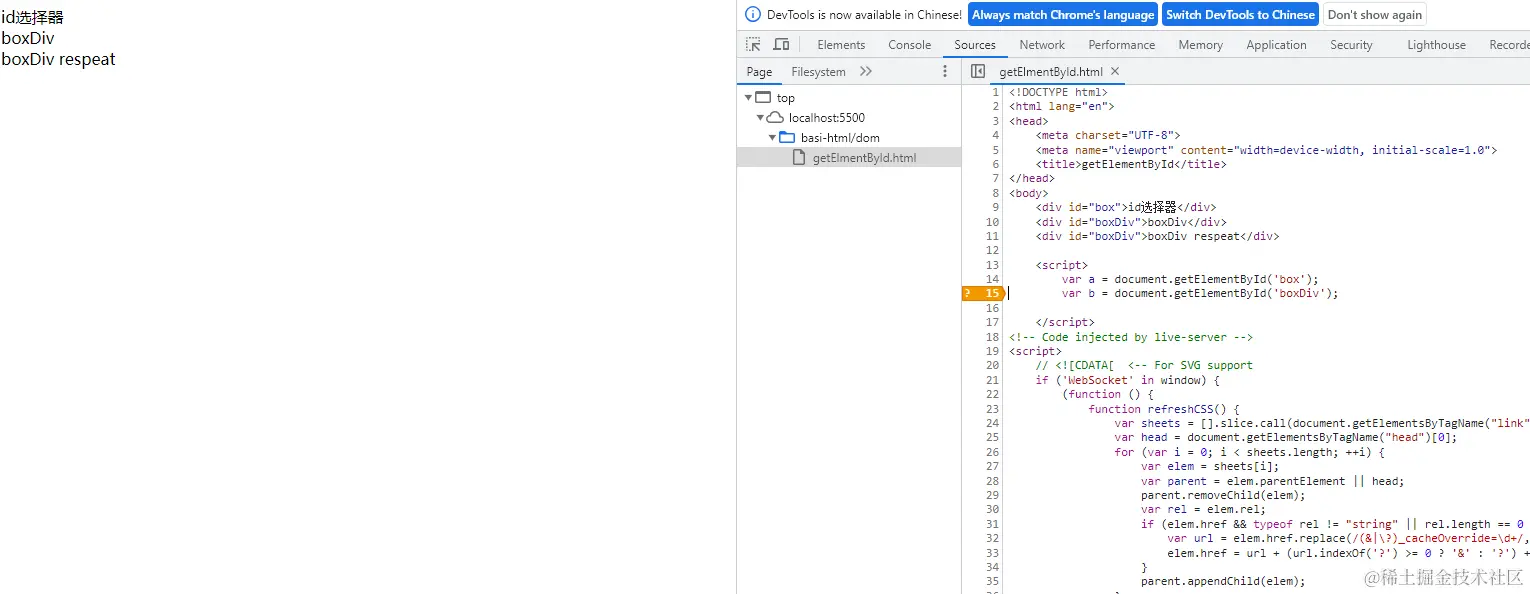
Task: Click line number 14 in gutter
Action: point(992,279)
